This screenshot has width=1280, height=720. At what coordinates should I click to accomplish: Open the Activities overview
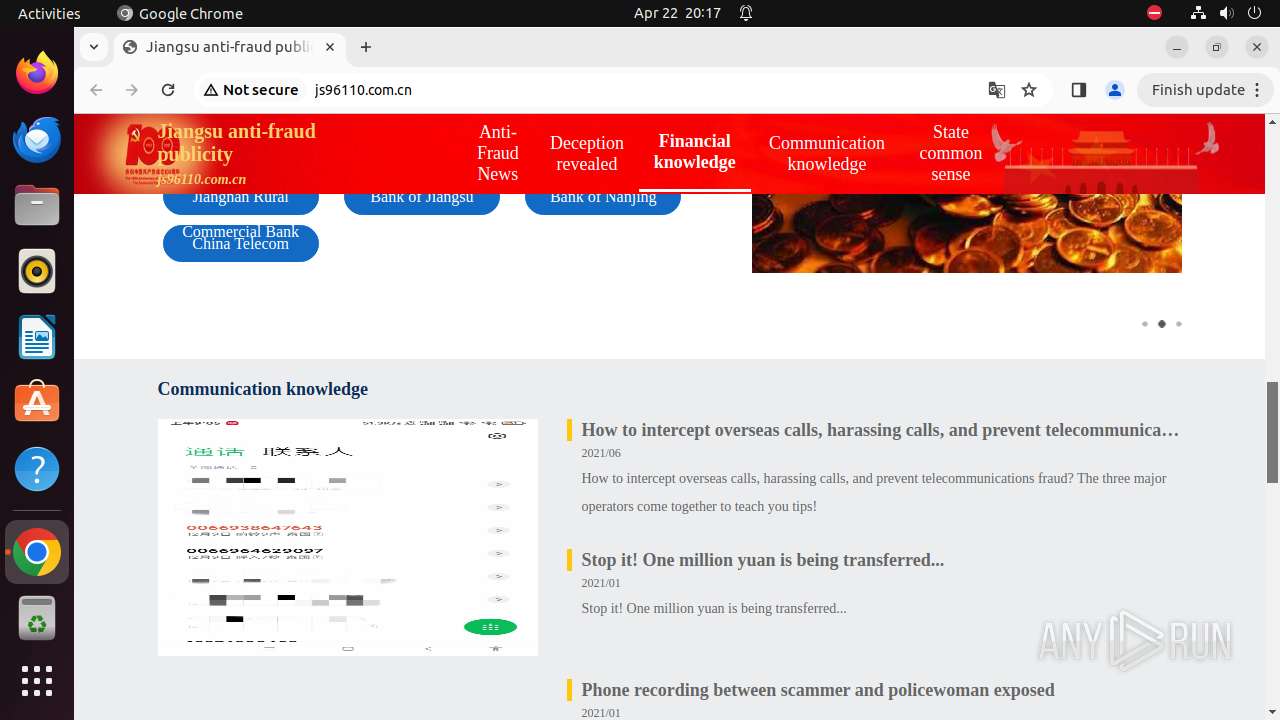coord(49,13)
